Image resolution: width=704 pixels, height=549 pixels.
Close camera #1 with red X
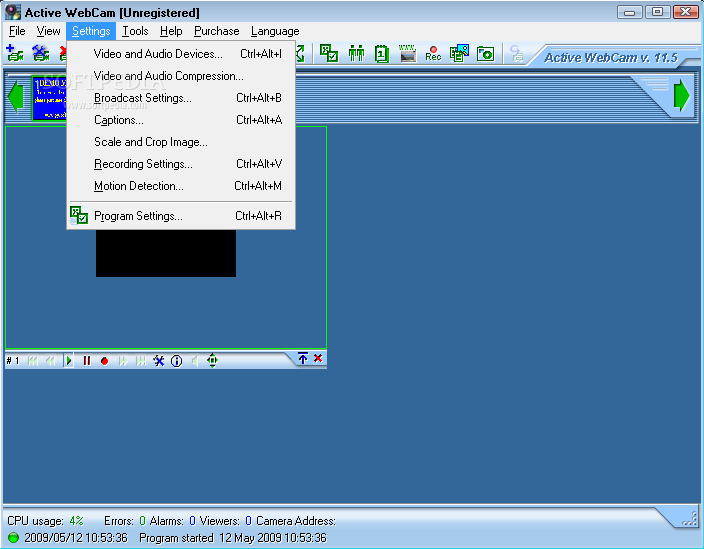coord(318,358)
